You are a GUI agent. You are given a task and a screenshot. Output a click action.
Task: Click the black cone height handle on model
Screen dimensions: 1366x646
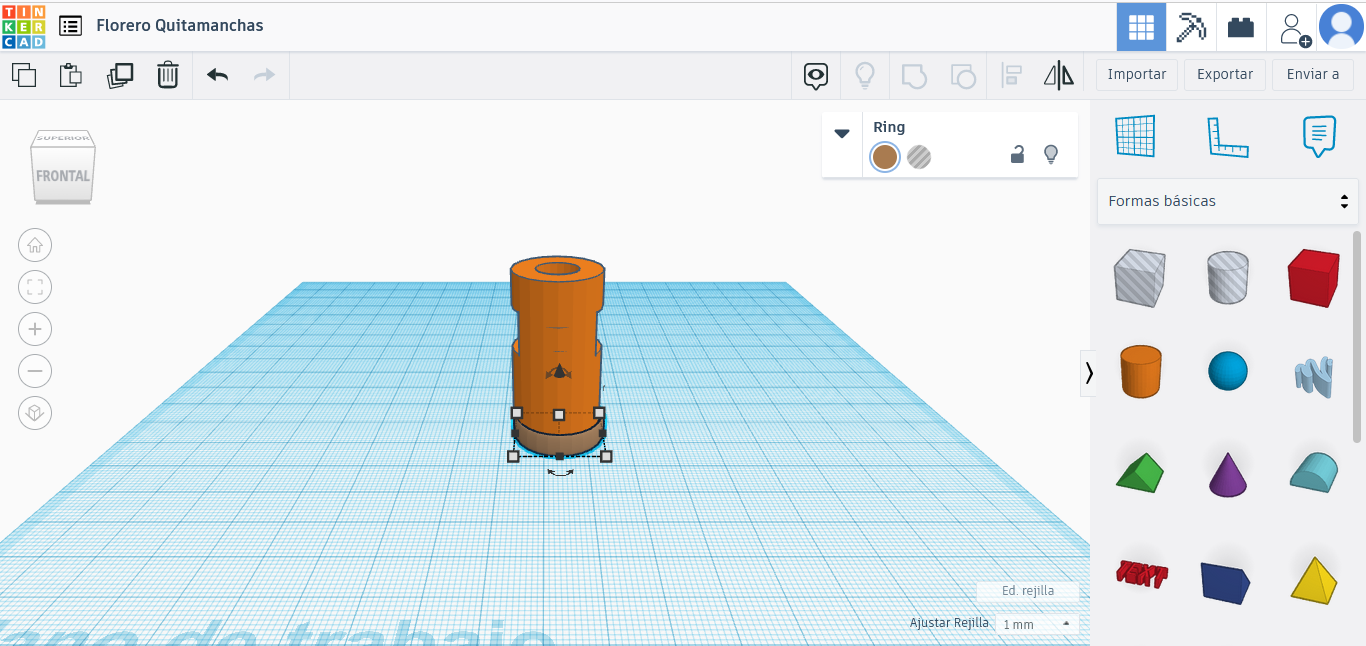click(x=560, y=370)
